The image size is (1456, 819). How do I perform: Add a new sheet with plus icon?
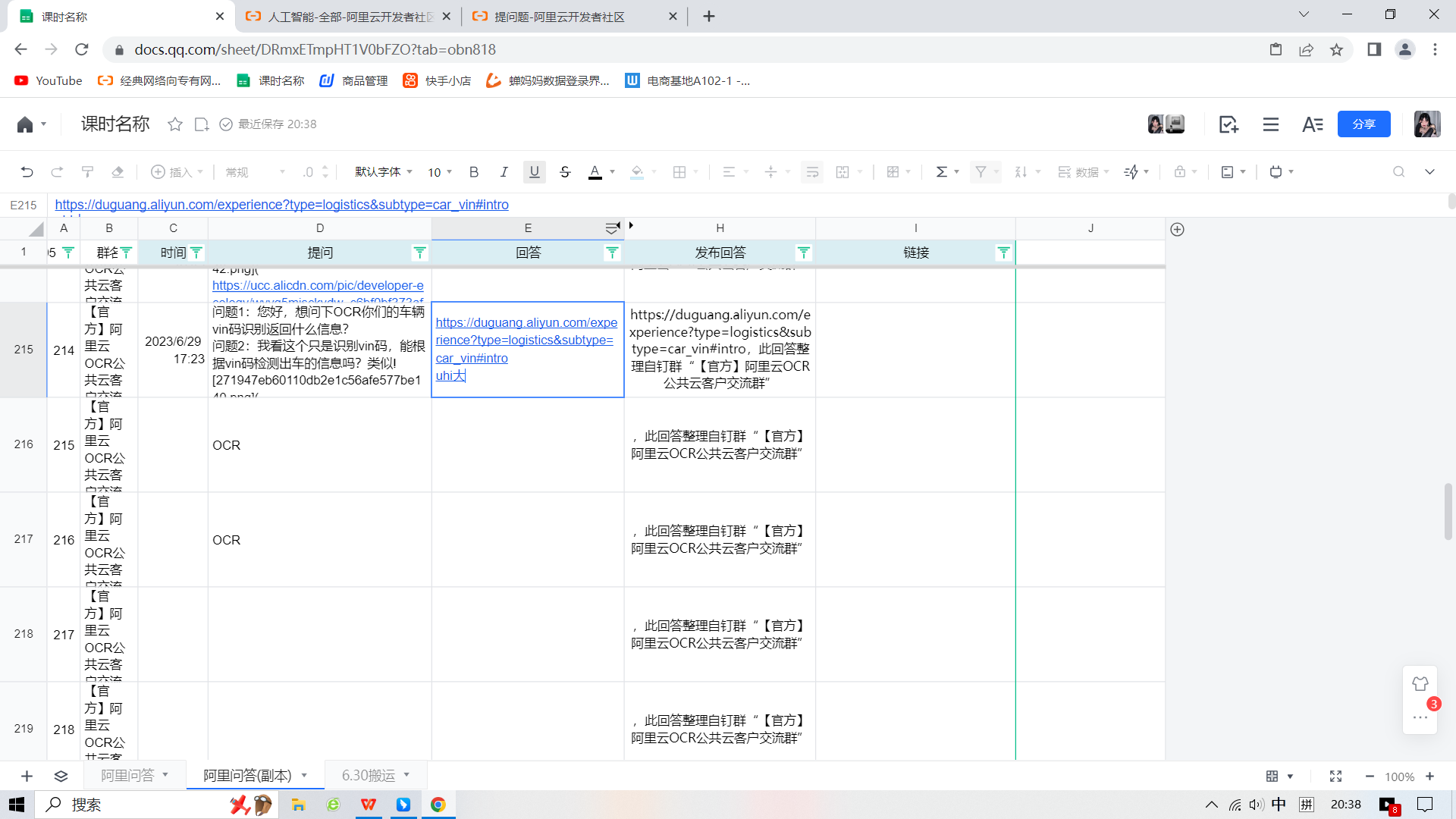click(27, 776)
